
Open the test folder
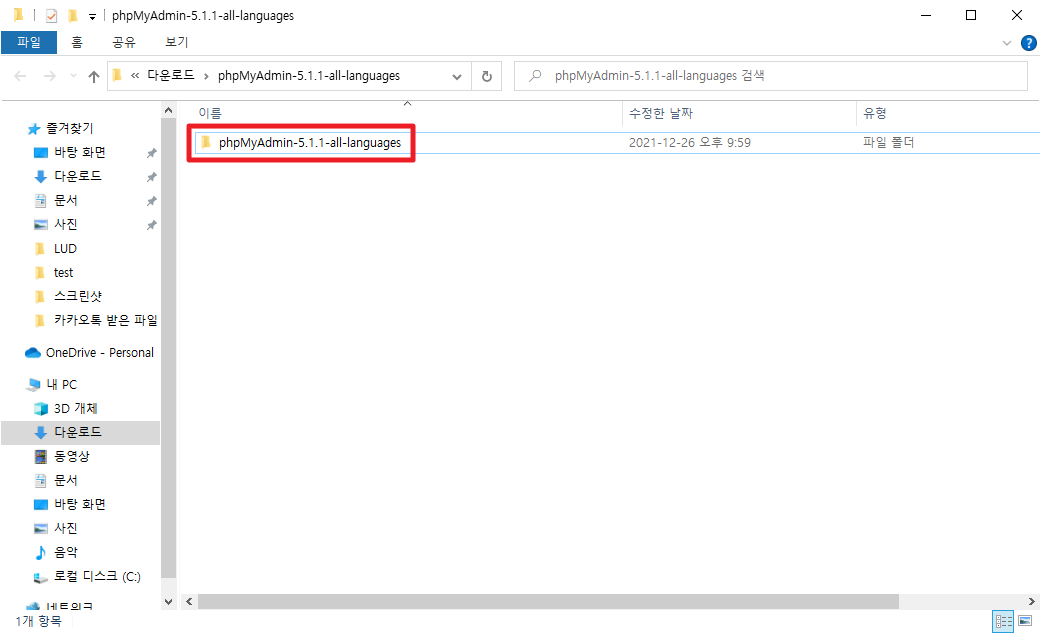pos(63,272)
